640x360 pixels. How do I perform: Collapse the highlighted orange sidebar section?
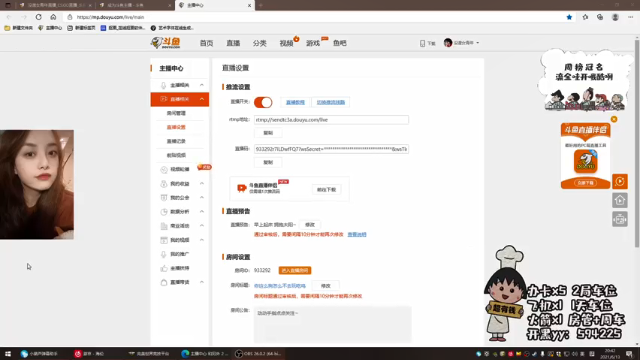(202, 99)
